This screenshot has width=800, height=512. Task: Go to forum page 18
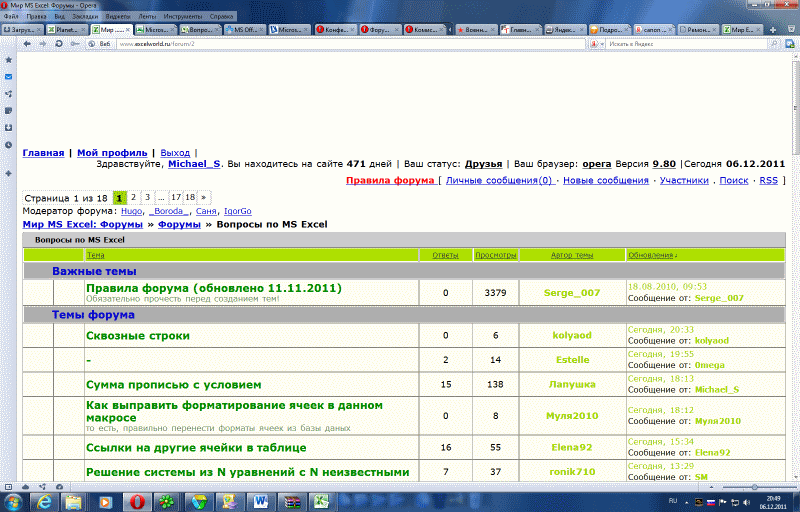click(x=190, y=197)
